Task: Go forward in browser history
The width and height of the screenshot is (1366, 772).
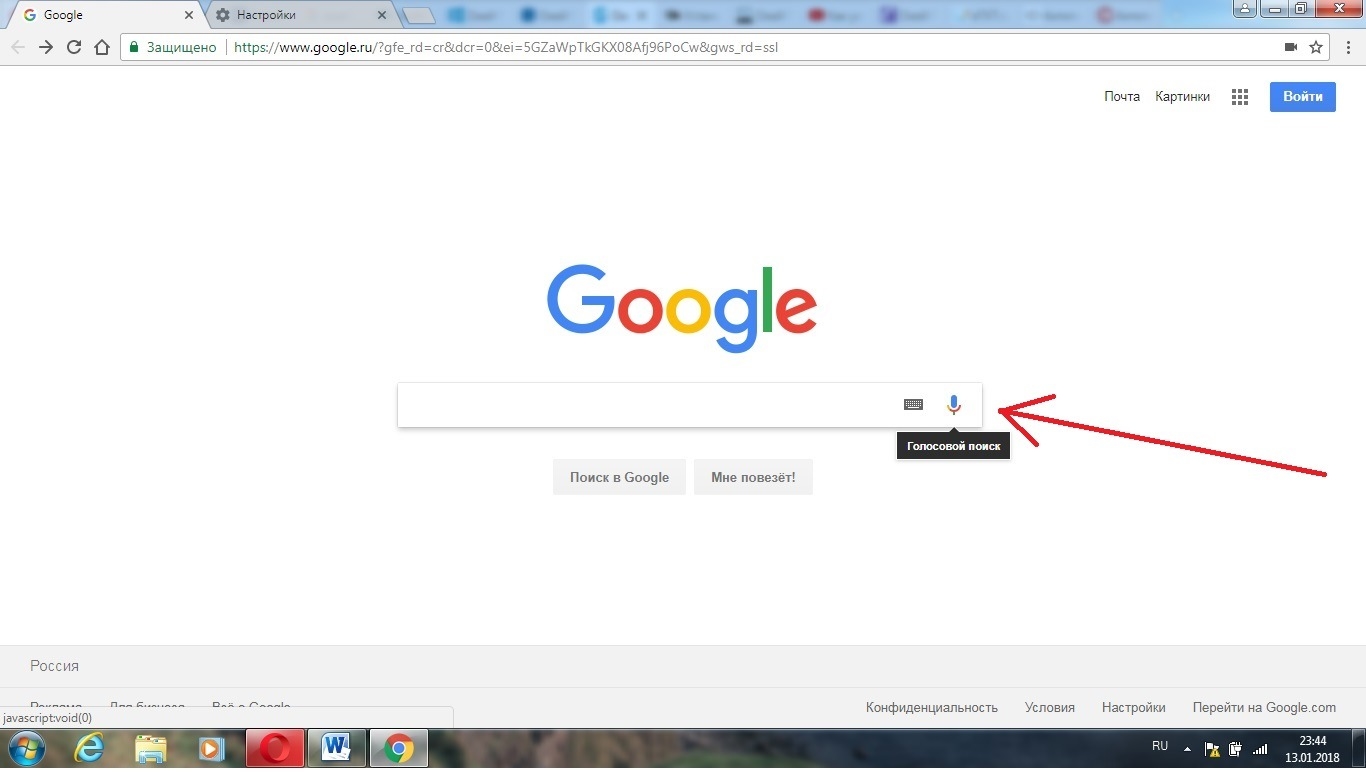Action: [45, 47]
